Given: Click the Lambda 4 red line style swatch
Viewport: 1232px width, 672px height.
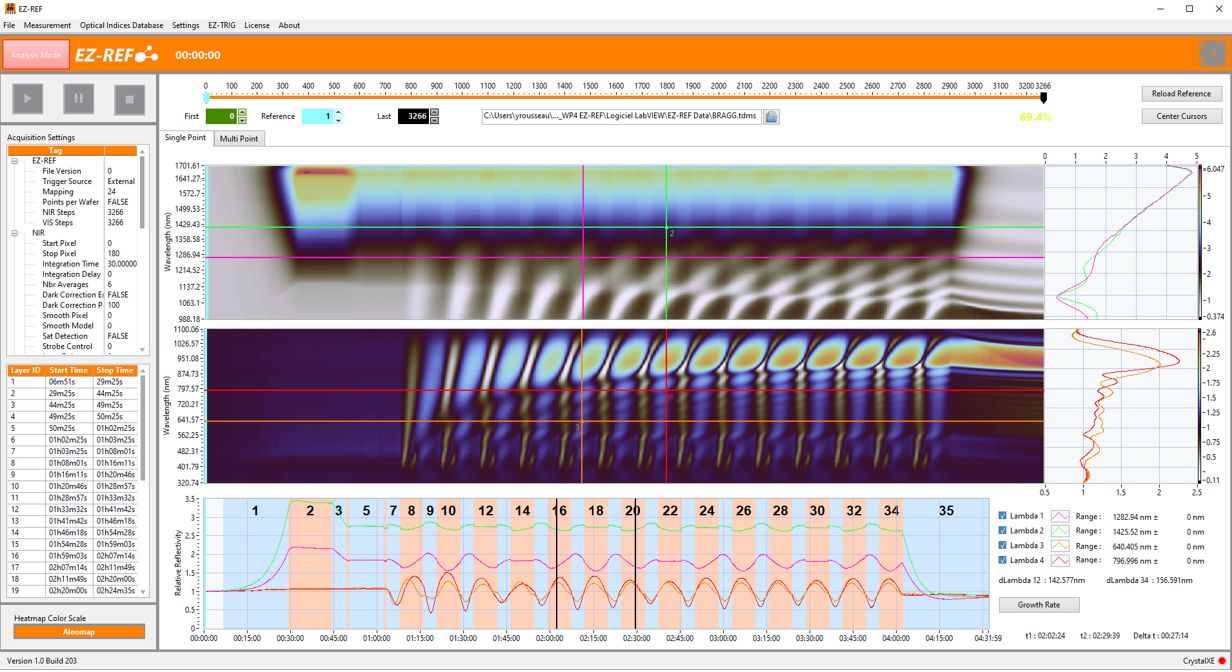Looking at the screenshot, I should pos(1060,561).
